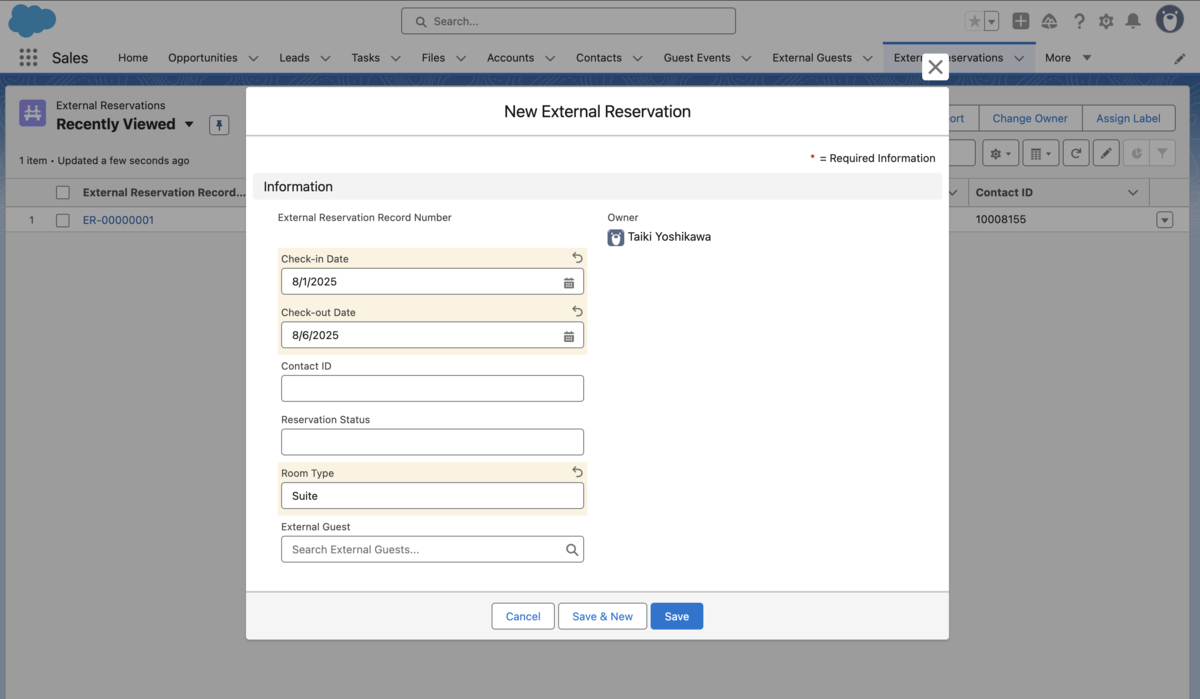The image size is (1200, 699).
Task: Switch to the Opportunities tab
Action: 203,58
